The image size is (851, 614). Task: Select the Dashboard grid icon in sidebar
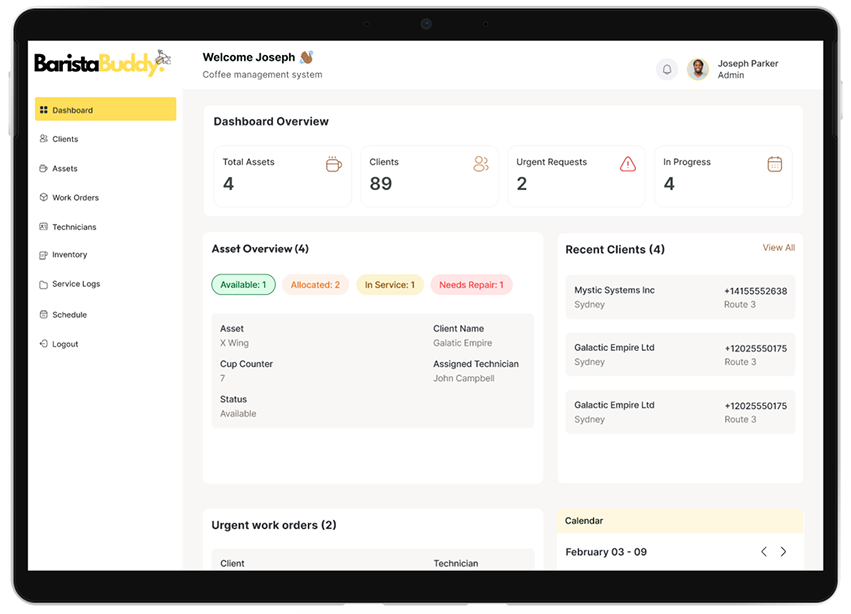[44, 108]
